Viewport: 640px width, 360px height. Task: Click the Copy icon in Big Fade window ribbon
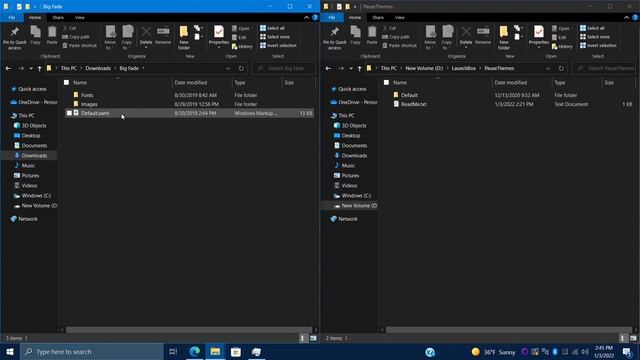pyautogui.click(x=36, y=35)
